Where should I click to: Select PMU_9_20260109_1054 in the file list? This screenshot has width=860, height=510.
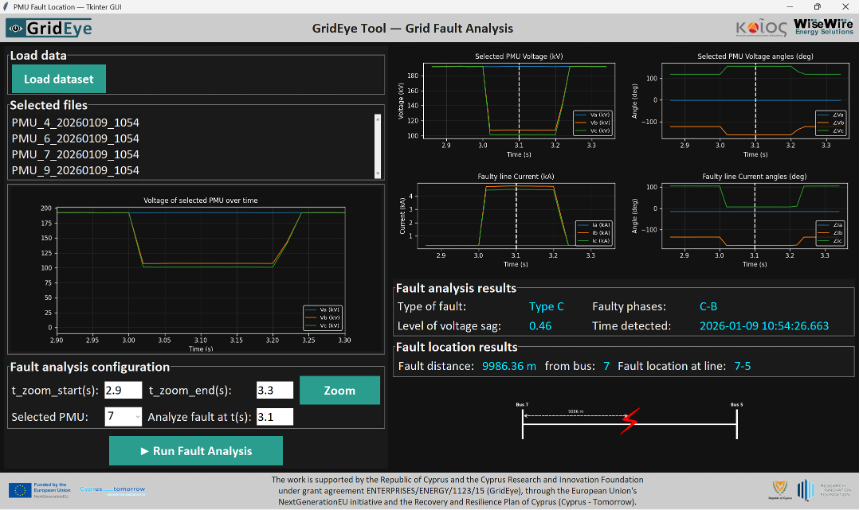pyautogui.click(x=75, y=170)
